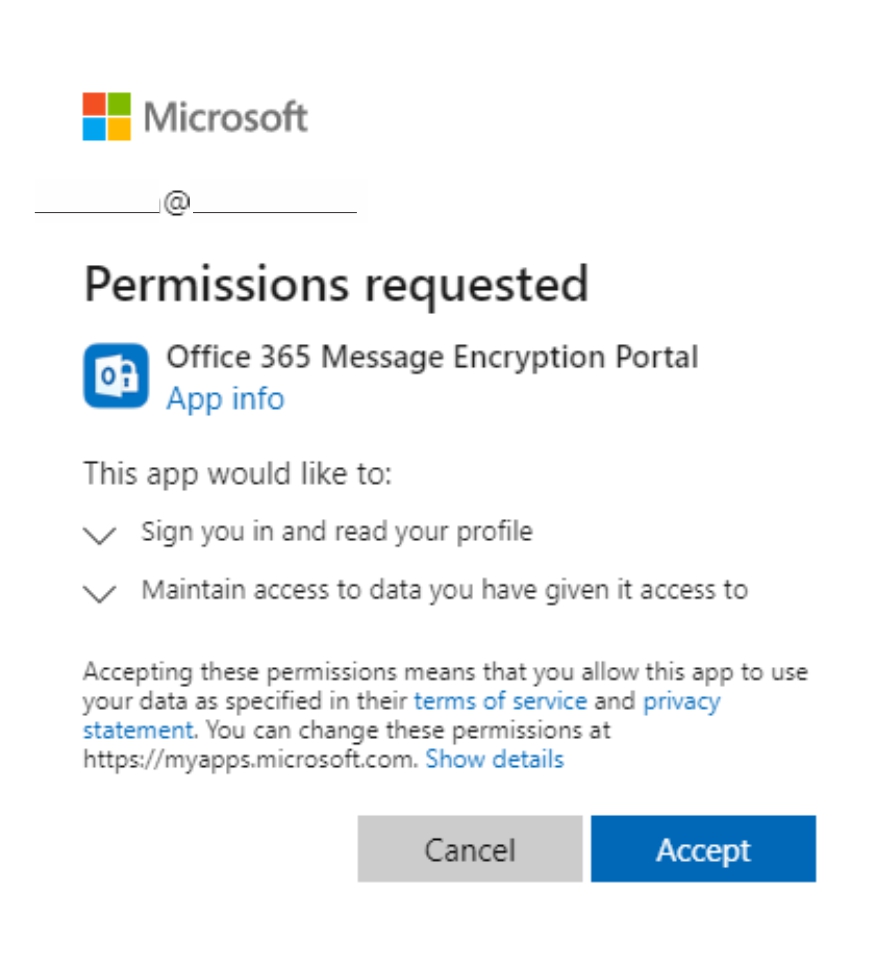
Task: Click 'Sign you in and read your profile' text
Action: [x=337, y=531]
